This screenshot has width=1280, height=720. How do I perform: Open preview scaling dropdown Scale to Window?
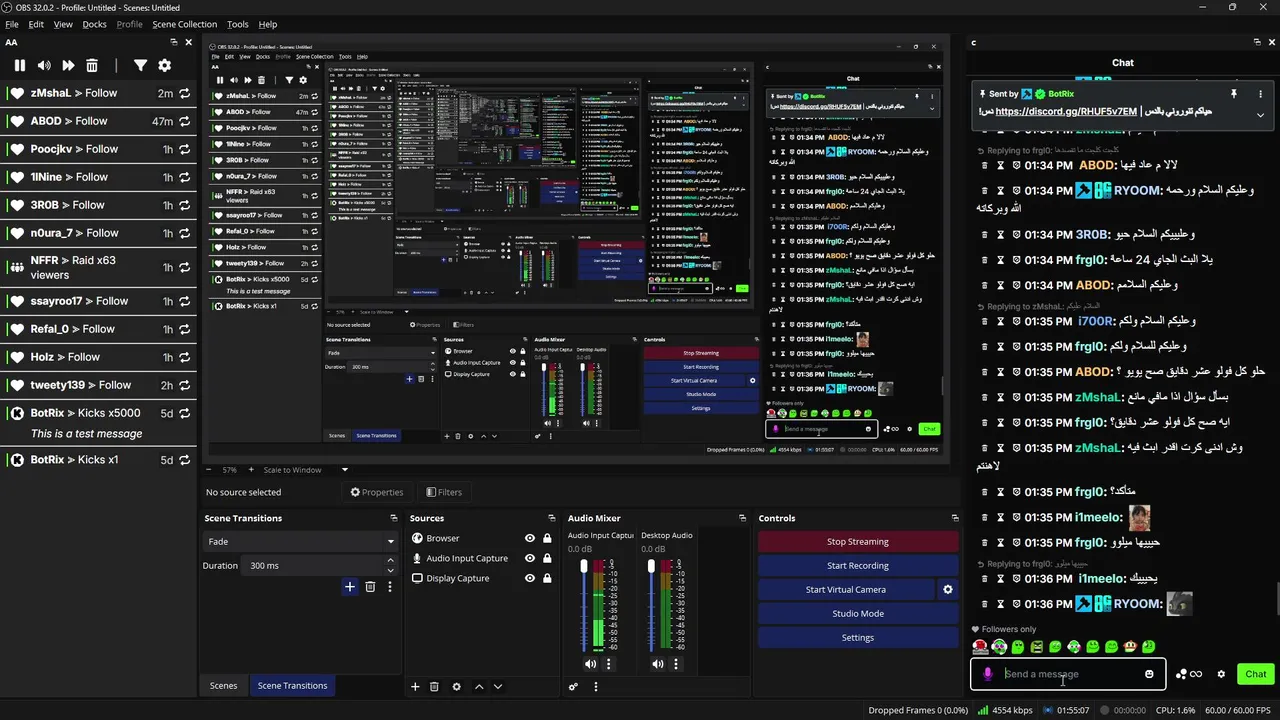306,470
